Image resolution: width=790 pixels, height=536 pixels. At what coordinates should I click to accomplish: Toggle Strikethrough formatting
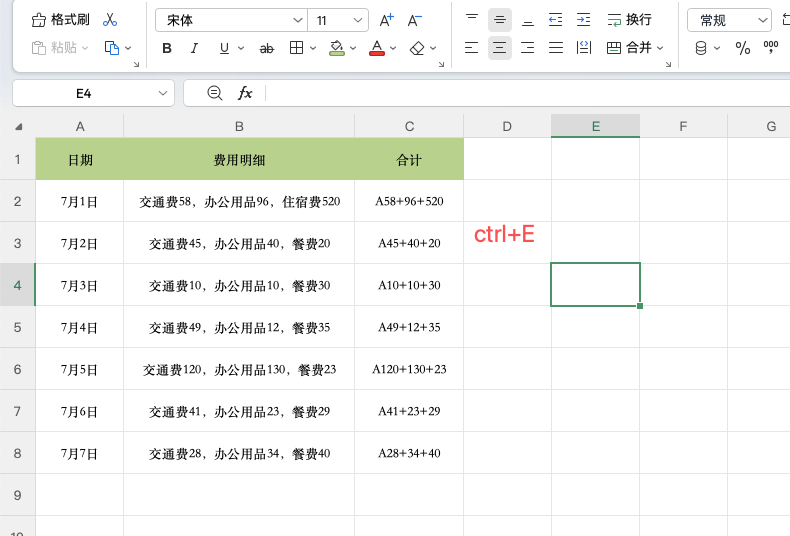click(x=267, y=48)
